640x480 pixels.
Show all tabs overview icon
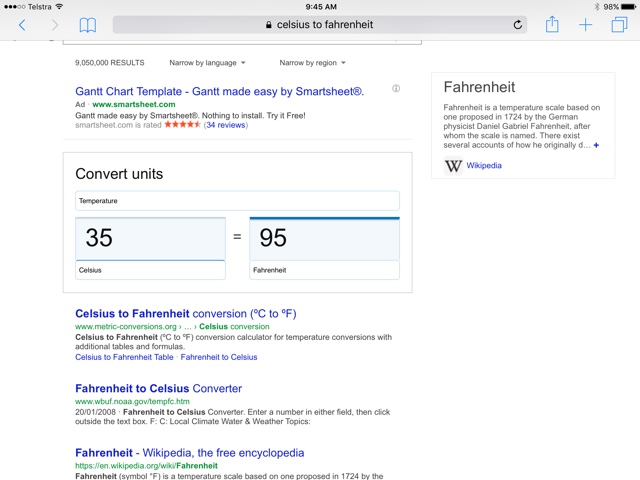click(619, 24)
